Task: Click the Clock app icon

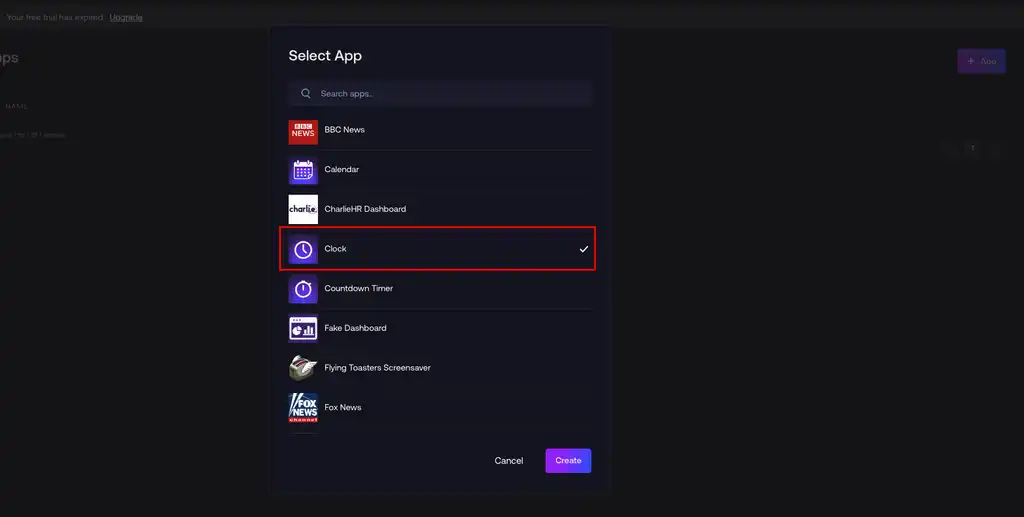Action: pyautogui.click(x=303, y=249)
